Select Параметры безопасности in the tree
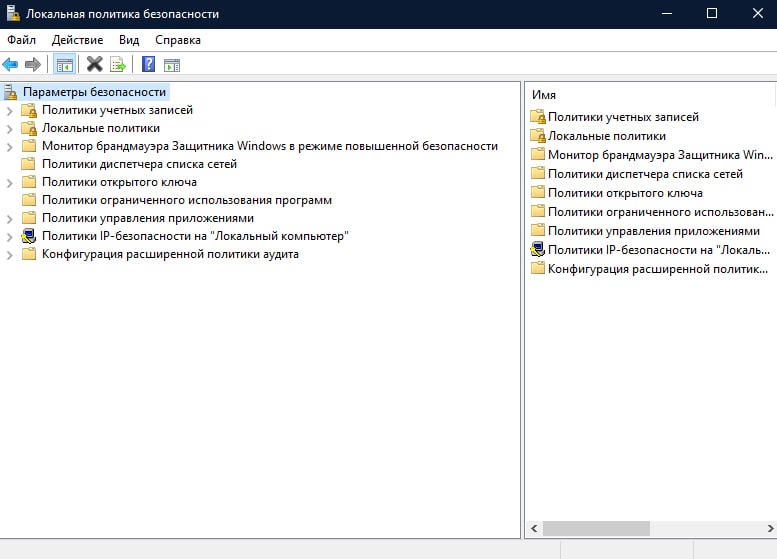Image resolution: width=777 pixels, height=559 pixels. (x=94, y=92)
